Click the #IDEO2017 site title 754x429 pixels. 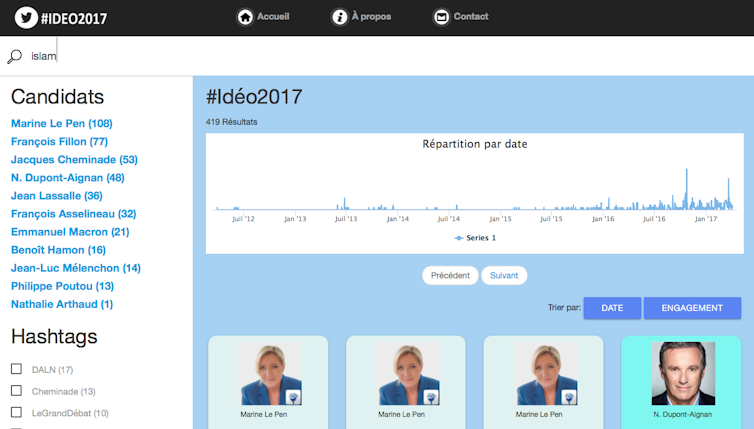tap(74, 19)
